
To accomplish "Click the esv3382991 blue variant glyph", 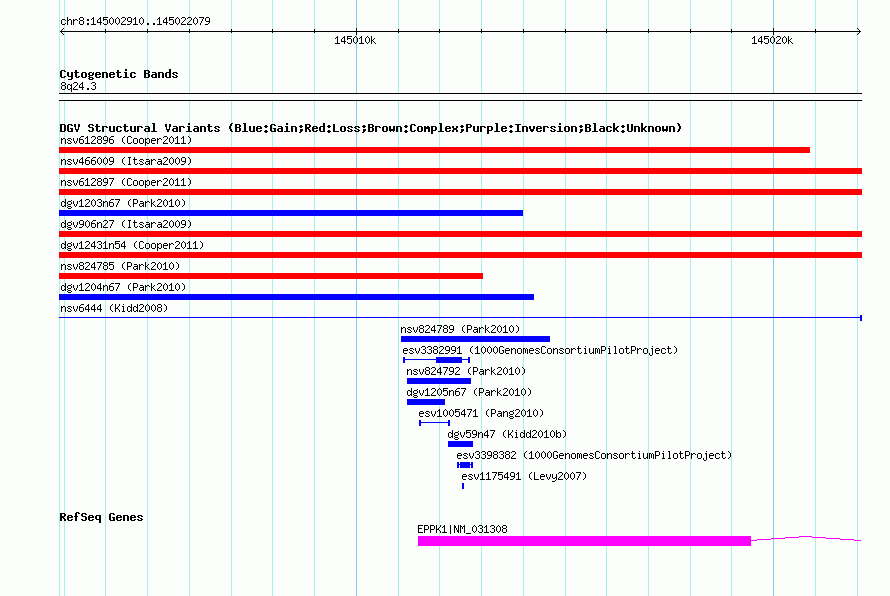I will point(436,360).
